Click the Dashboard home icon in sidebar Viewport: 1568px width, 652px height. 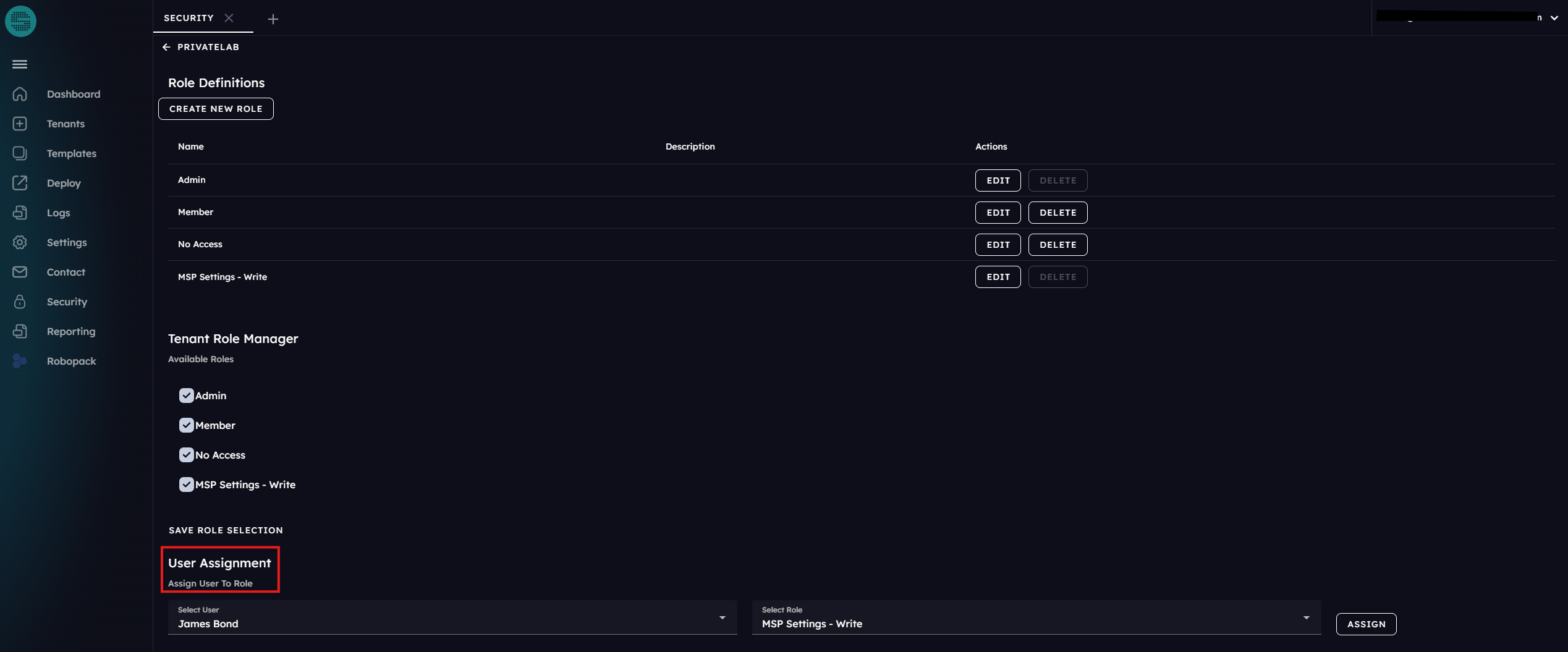pos(20,94)
